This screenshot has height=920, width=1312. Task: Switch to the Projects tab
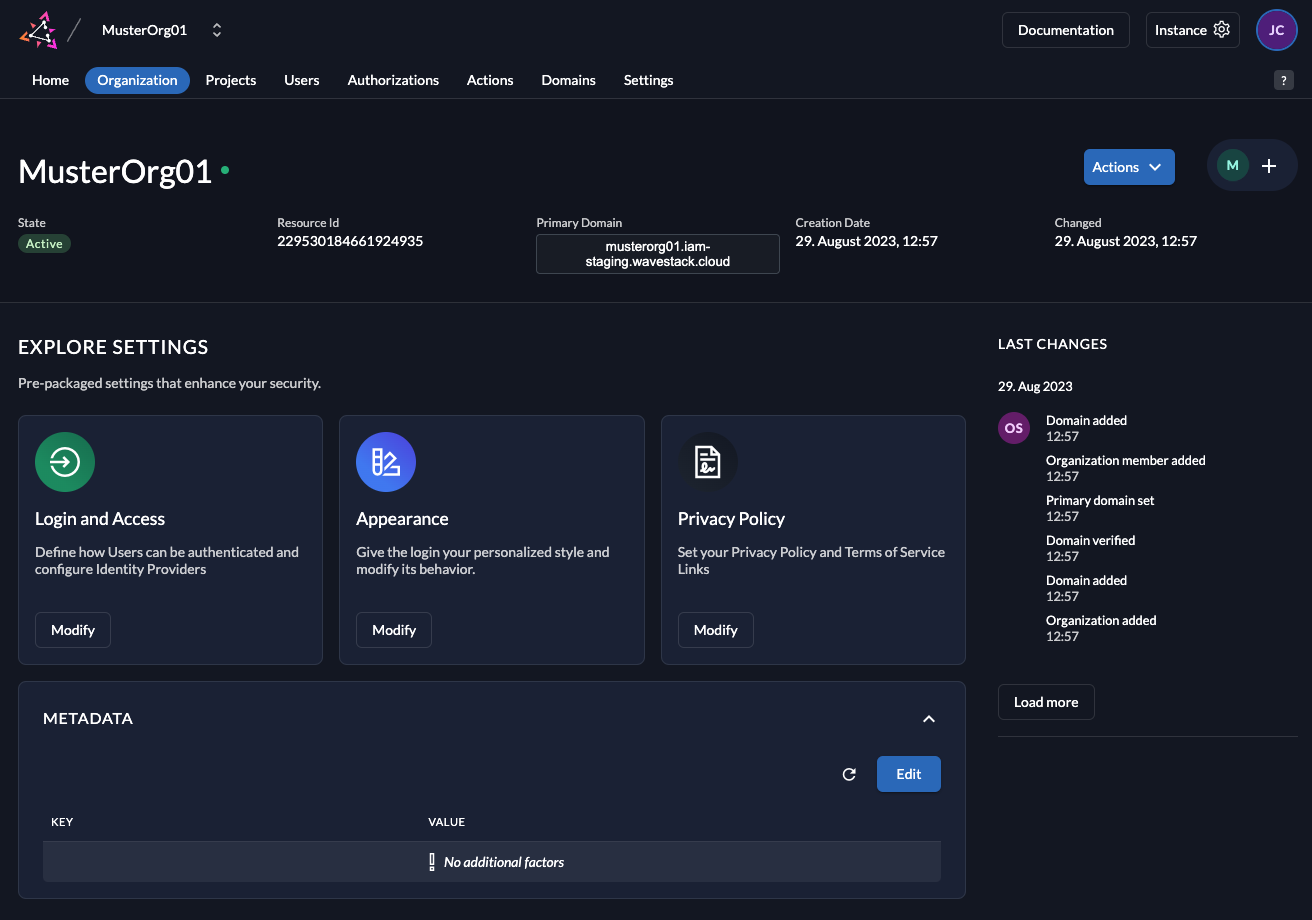[231, 80]
